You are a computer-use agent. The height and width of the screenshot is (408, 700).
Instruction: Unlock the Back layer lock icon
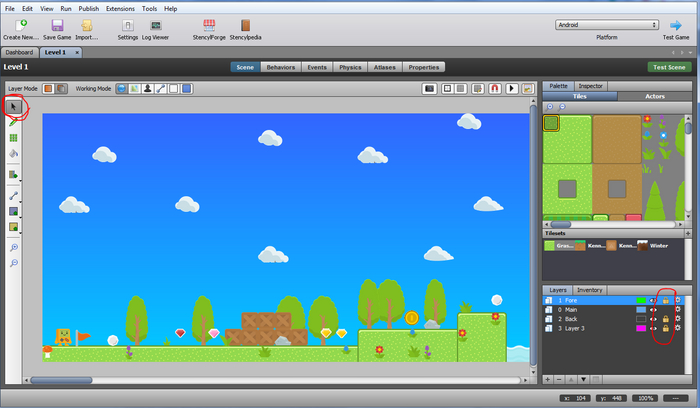point(665,319)
